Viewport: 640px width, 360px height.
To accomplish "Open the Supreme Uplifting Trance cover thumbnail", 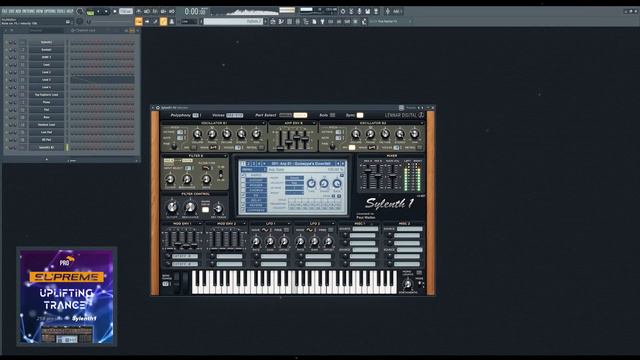I will pos(67,297).
